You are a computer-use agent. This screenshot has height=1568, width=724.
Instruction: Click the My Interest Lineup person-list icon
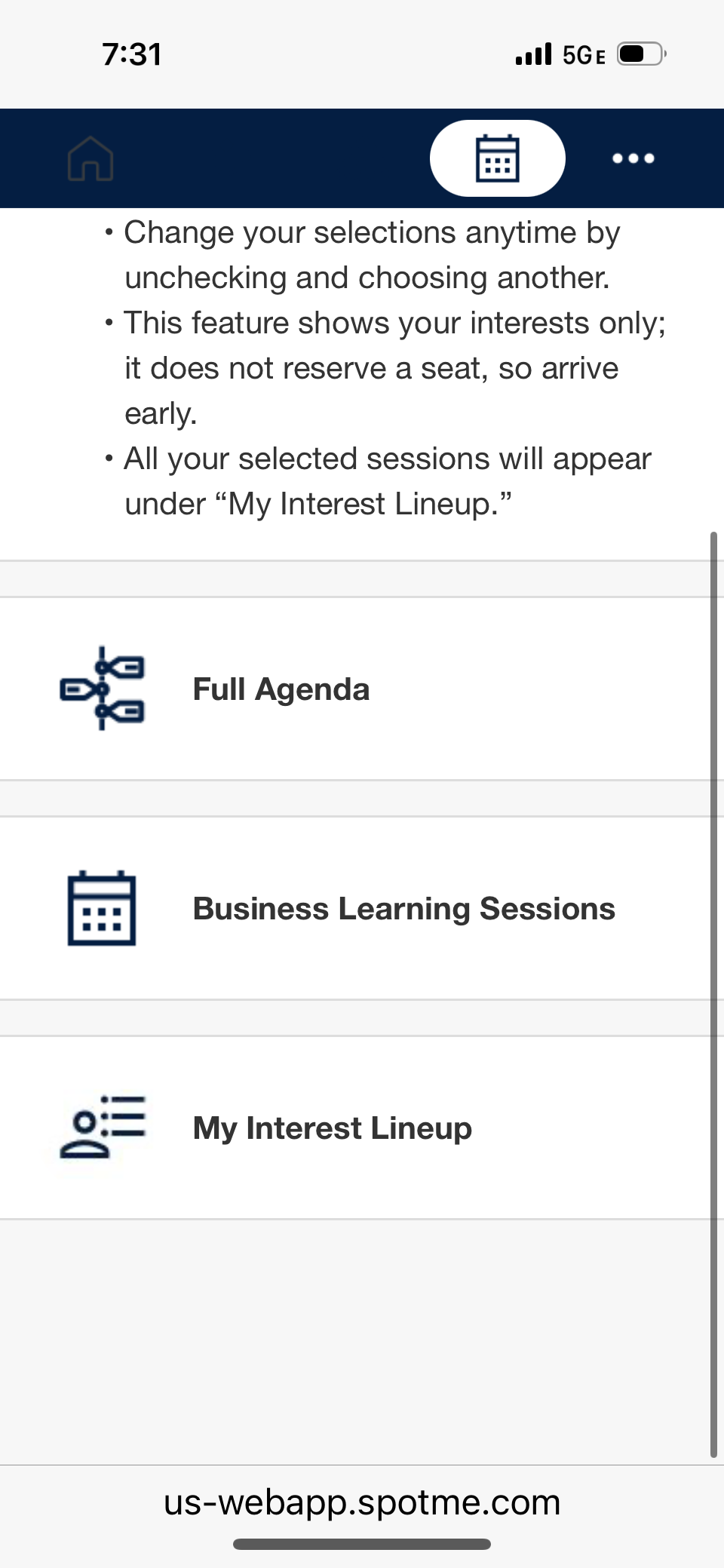click(x=102, y=1128)
